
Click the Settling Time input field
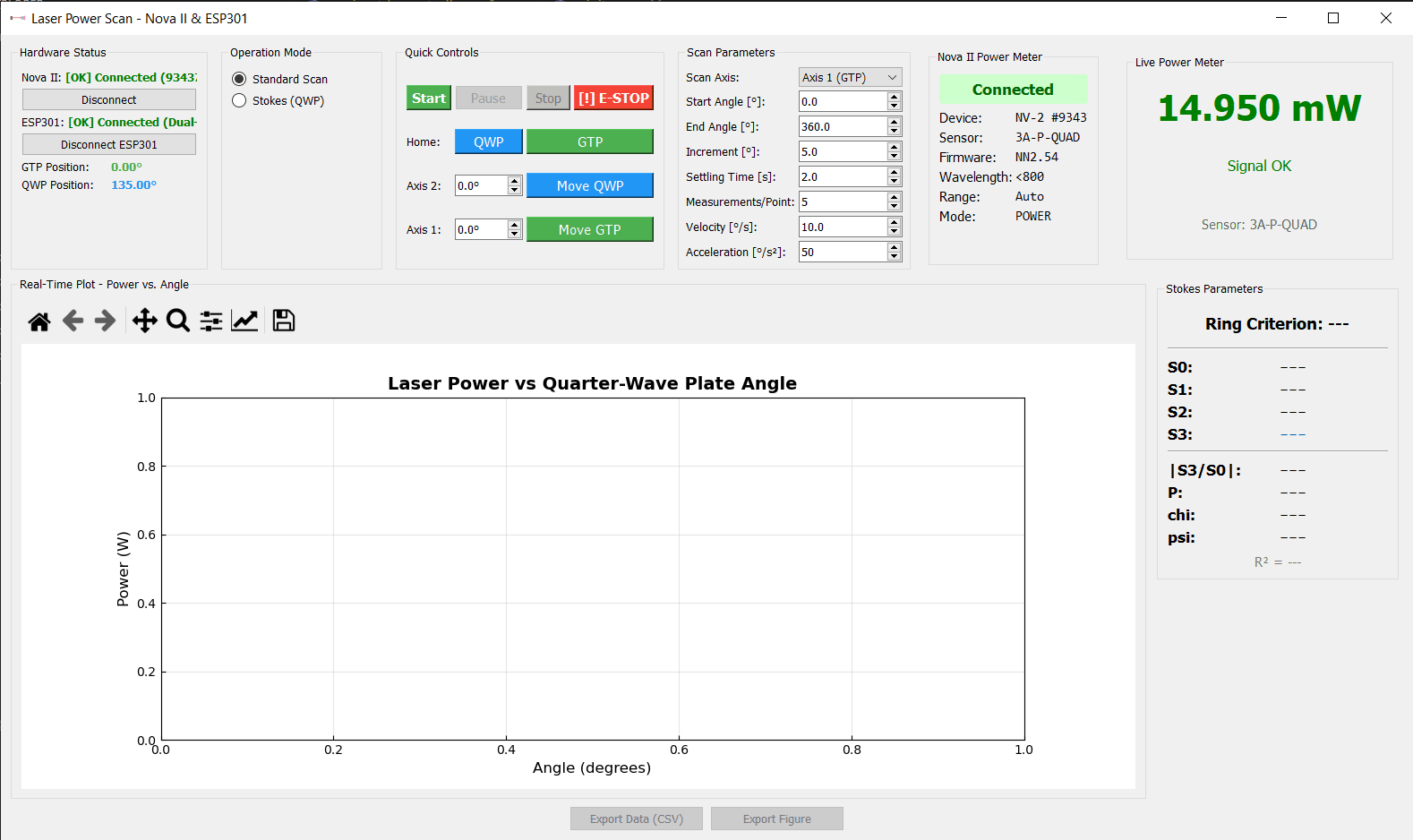842,177
